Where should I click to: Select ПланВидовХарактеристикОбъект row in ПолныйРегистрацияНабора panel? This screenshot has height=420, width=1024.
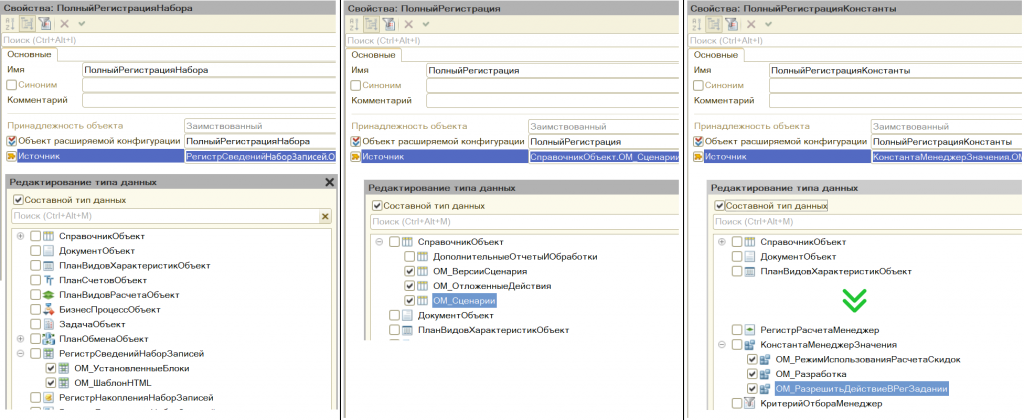tap(134, 265)
